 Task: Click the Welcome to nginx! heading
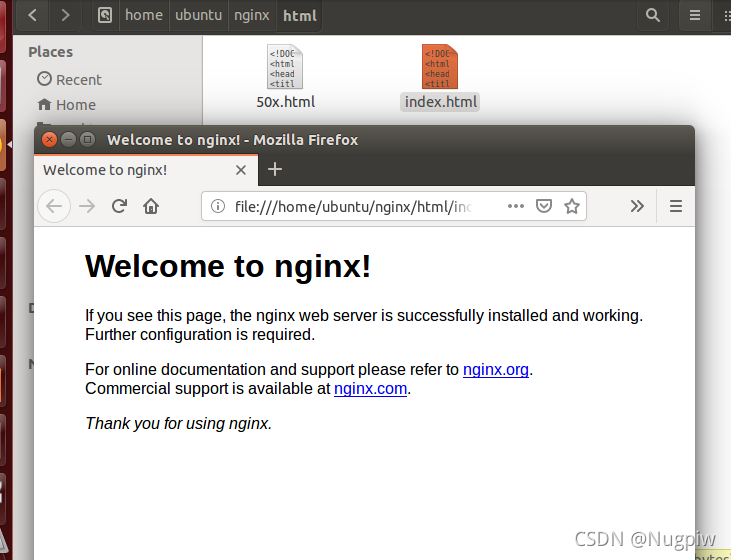(228, 266)
